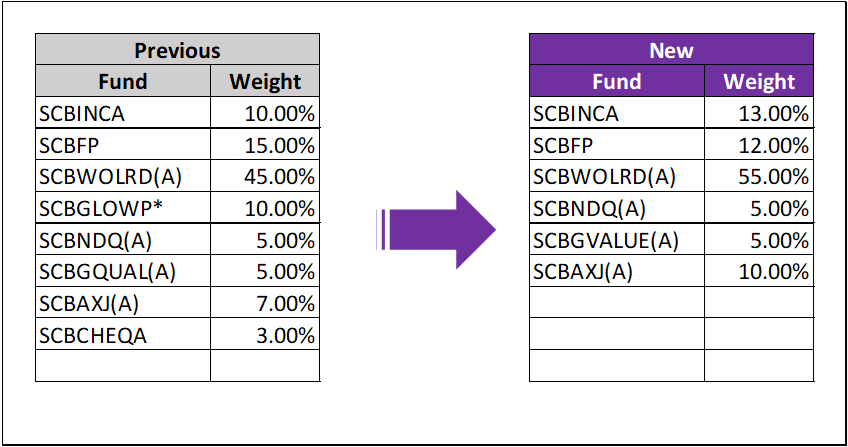
Task: Click SCBWOLRD(A) in the New table
Action: point(617,177)
